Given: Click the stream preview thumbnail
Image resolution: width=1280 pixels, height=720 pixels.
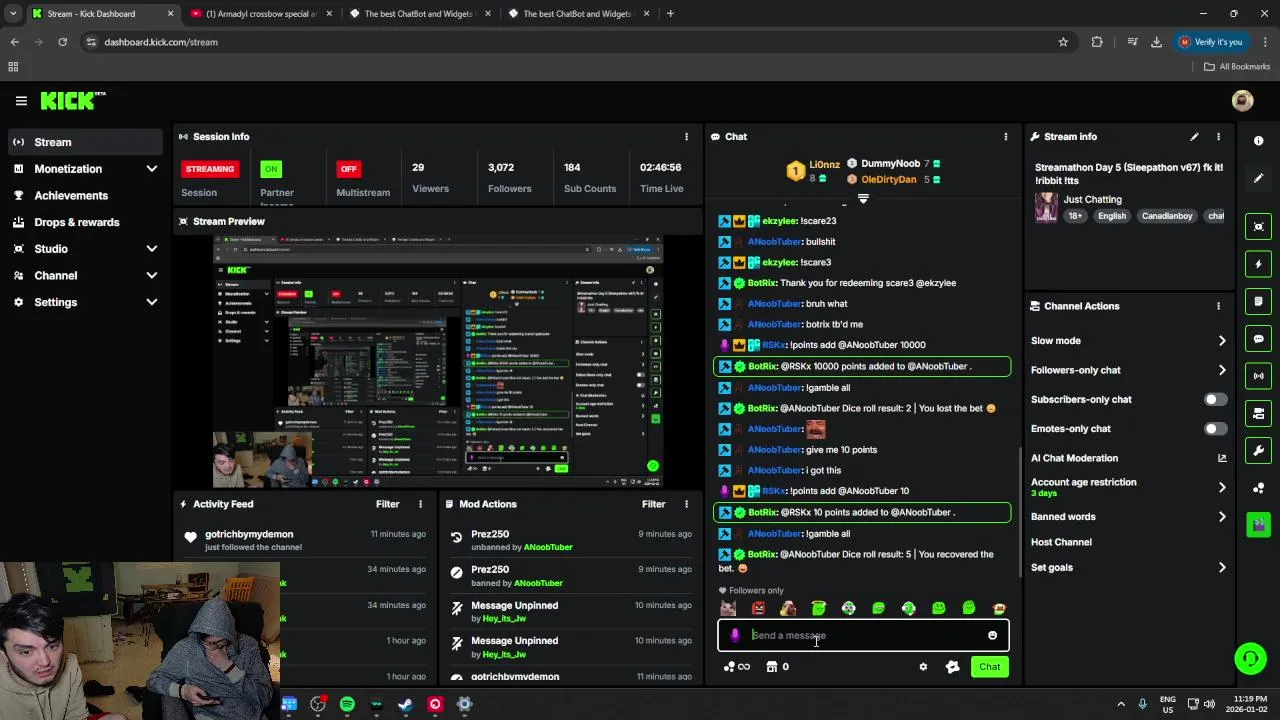Looking at the screenshot, I should pyautogui.click(x=437, y=361).
